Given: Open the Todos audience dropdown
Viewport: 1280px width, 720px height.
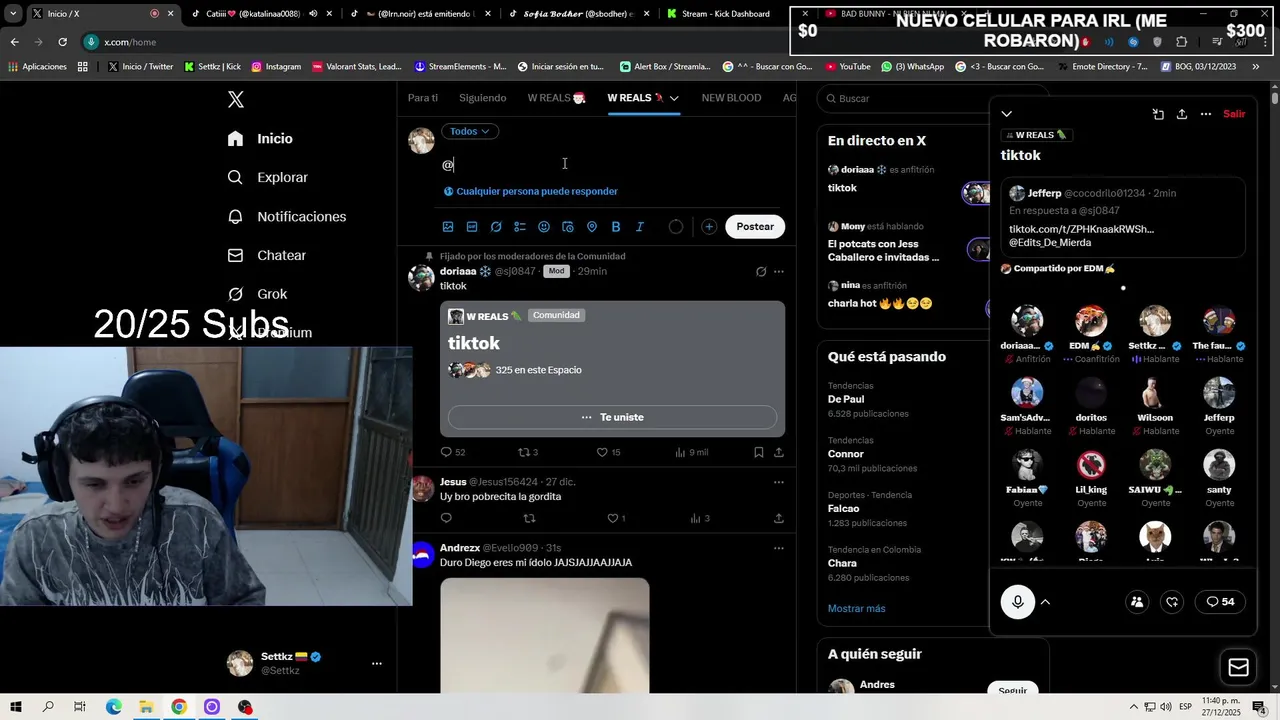Looking at the screenshot, I should (x=470, y=131).
